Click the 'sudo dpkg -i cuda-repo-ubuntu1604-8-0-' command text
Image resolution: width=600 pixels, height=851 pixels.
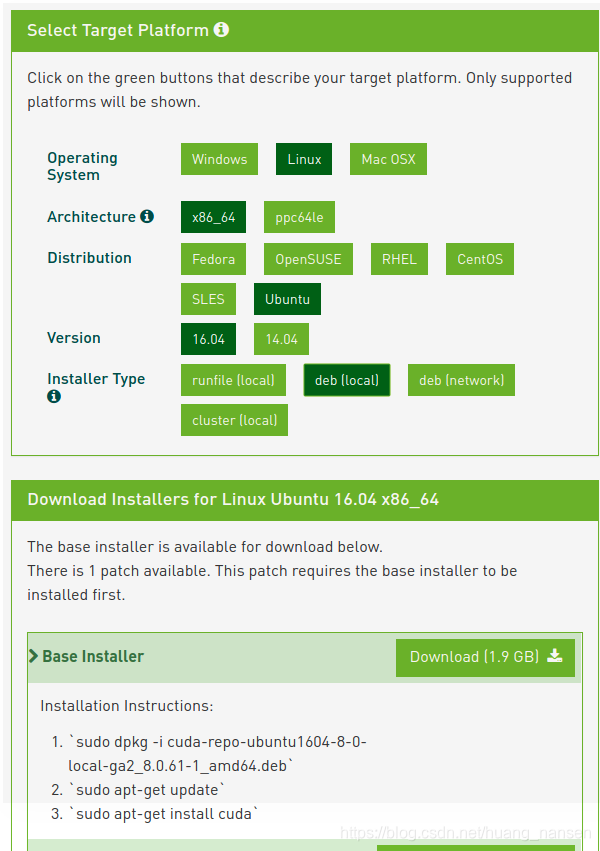coord(218,742)
